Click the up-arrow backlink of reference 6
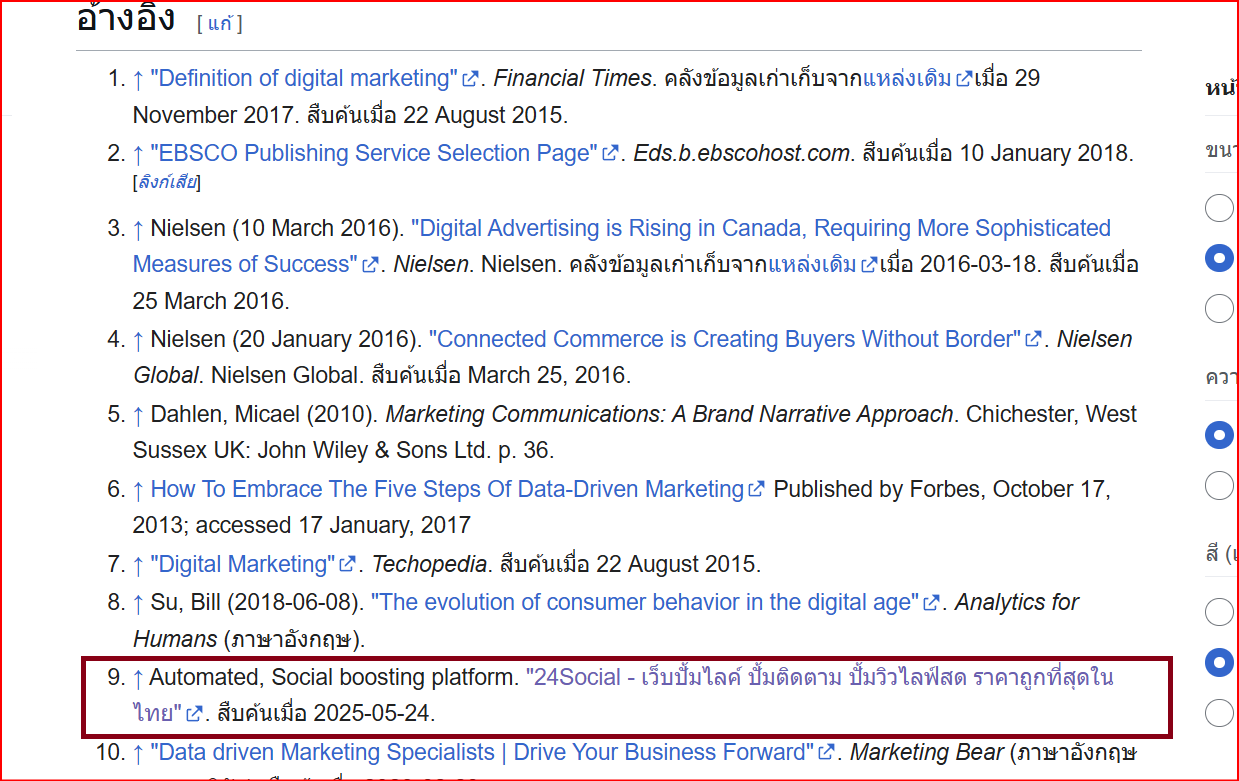Screen dimensions: 1239x781 click(x=138, y=490)
